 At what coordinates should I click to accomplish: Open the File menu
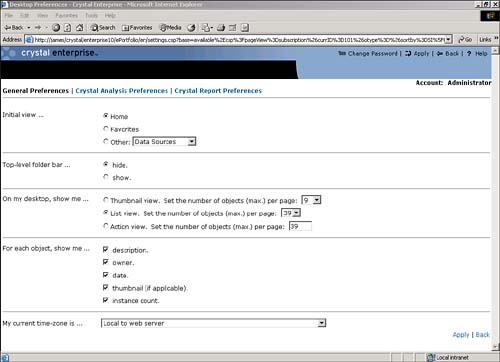click(9, 15)
